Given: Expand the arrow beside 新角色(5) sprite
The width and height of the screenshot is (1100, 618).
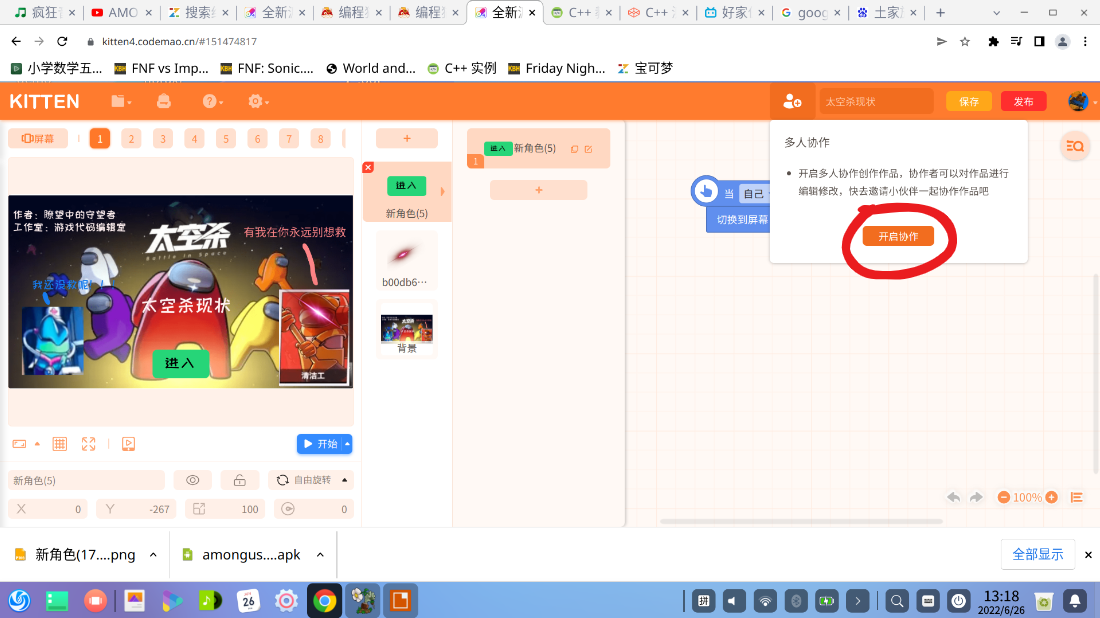Looking at the screenshot, I should 443,191.
